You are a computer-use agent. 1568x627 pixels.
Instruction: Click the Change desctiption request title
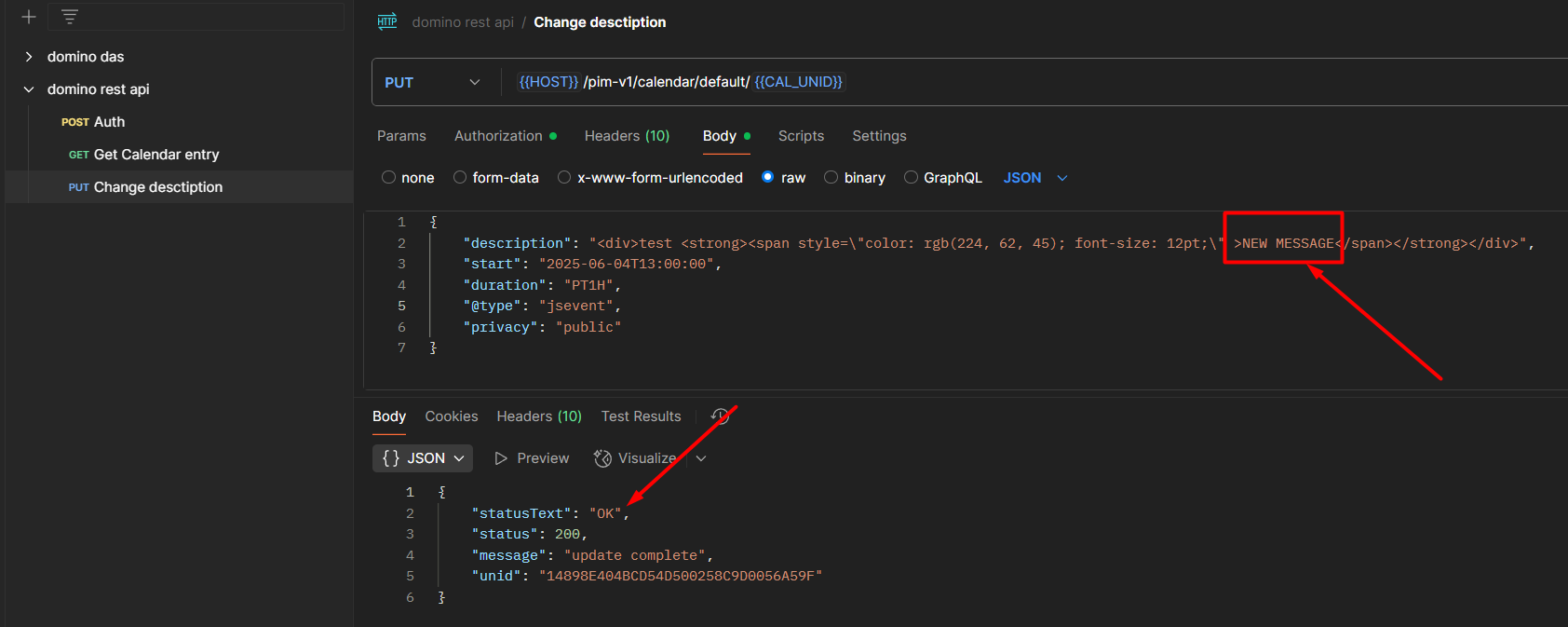coord(600,22)
